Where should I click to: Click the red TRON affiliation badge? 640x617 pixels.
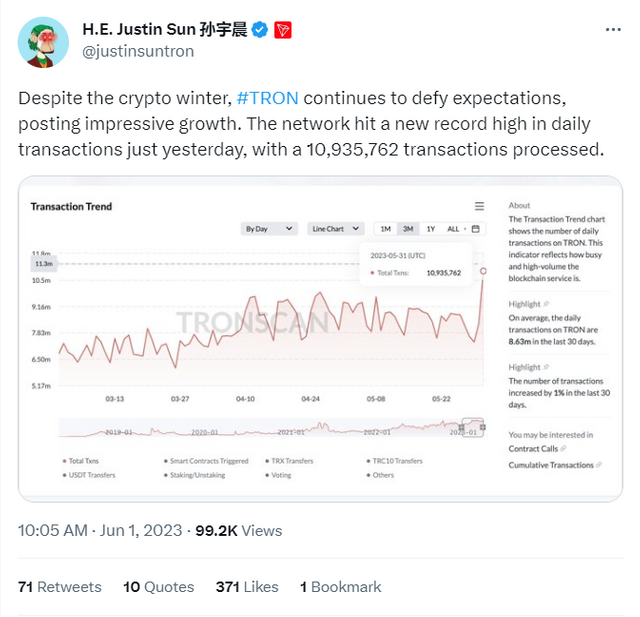click(283, 30)
